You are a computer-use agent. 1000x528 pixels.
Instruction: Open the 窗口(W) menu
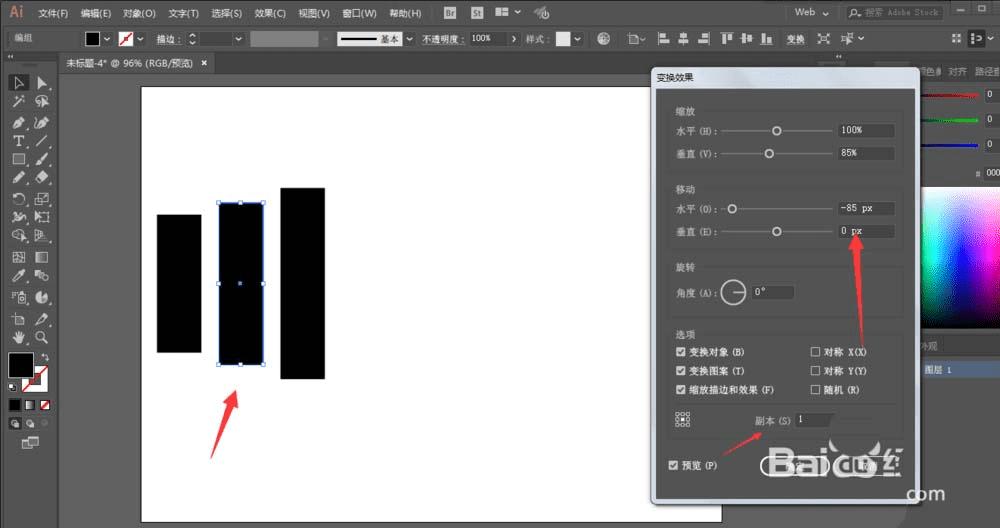click(359, 13)
